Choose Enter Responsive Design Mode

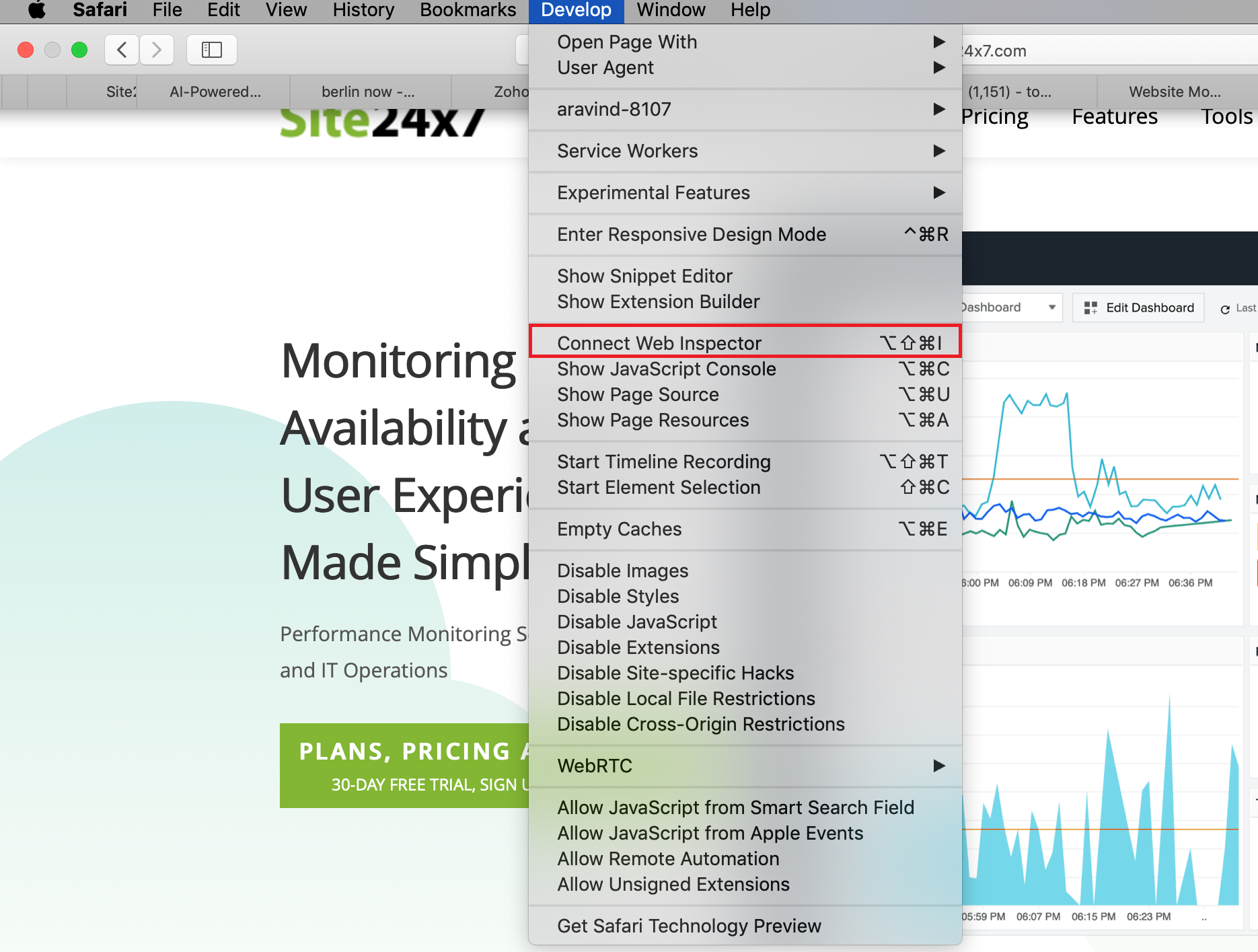[x=745, y=234]
